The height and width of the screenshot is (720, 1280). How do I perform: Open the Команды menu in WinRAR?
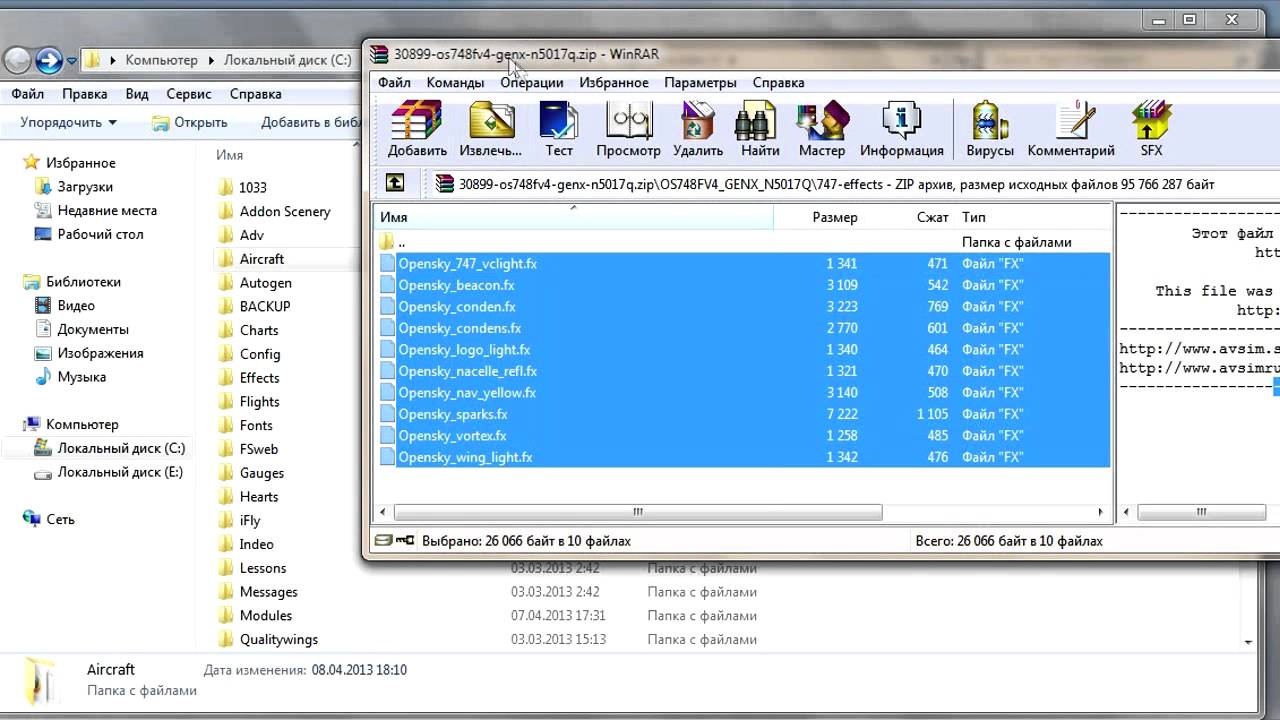pyautogui.click(x=455, y=83)
